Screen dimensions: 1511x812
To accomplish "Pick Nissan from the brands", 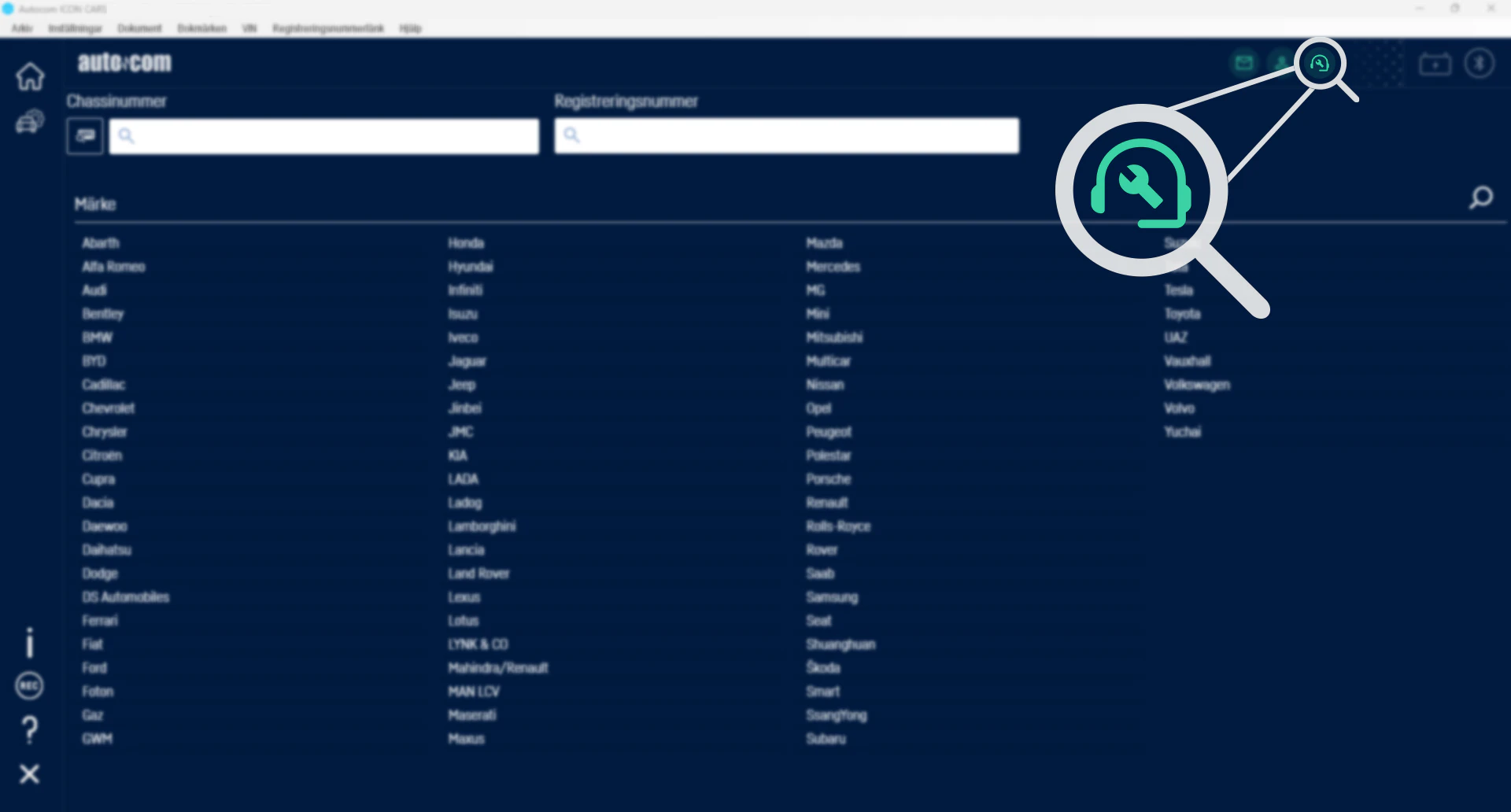I will point(825,385).
